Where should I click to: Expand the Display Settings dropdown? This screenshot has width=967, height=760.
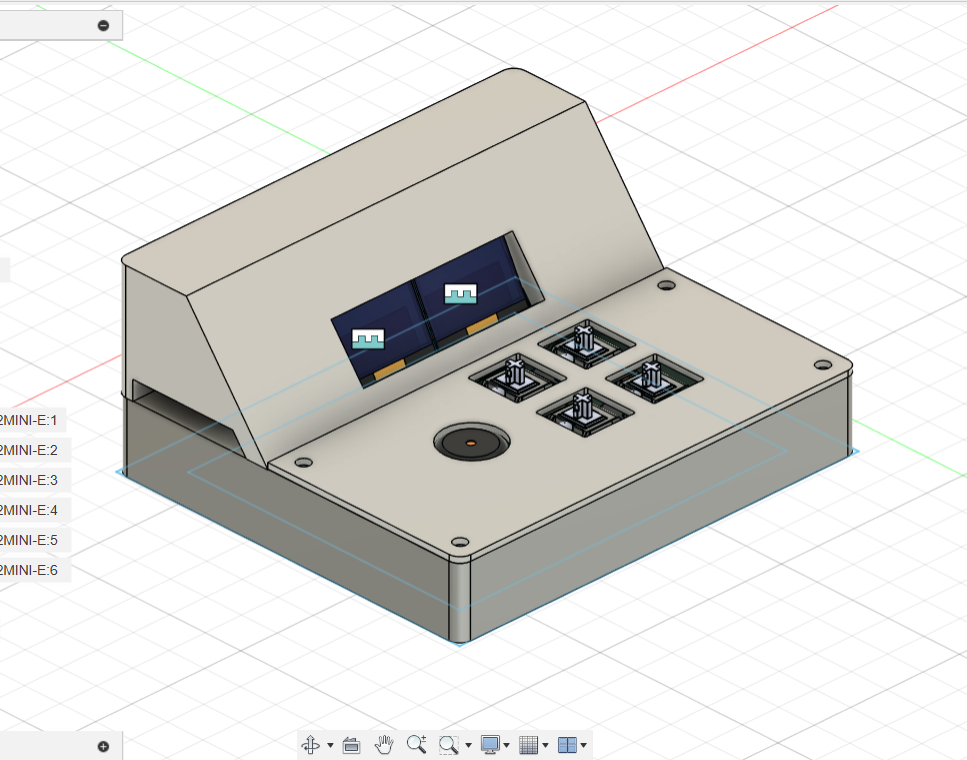click(x=507, y=744)
